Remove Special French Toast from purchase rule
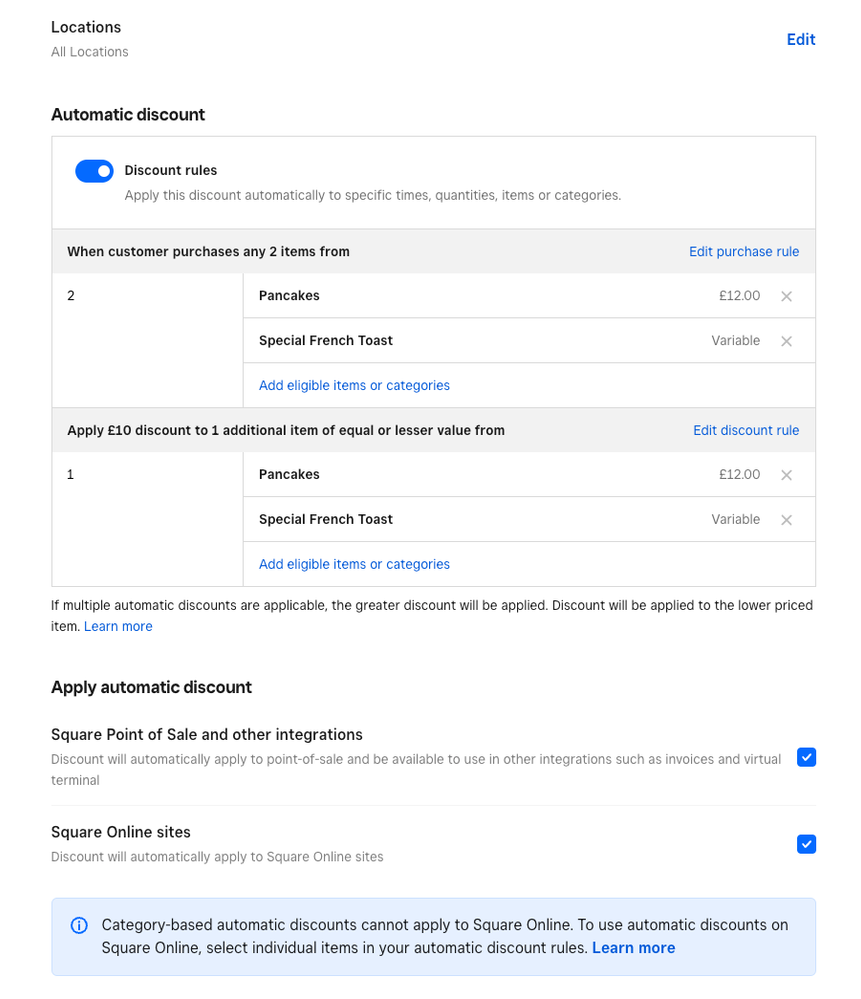The height and width of the screenshot is (999, 861). 786,341
